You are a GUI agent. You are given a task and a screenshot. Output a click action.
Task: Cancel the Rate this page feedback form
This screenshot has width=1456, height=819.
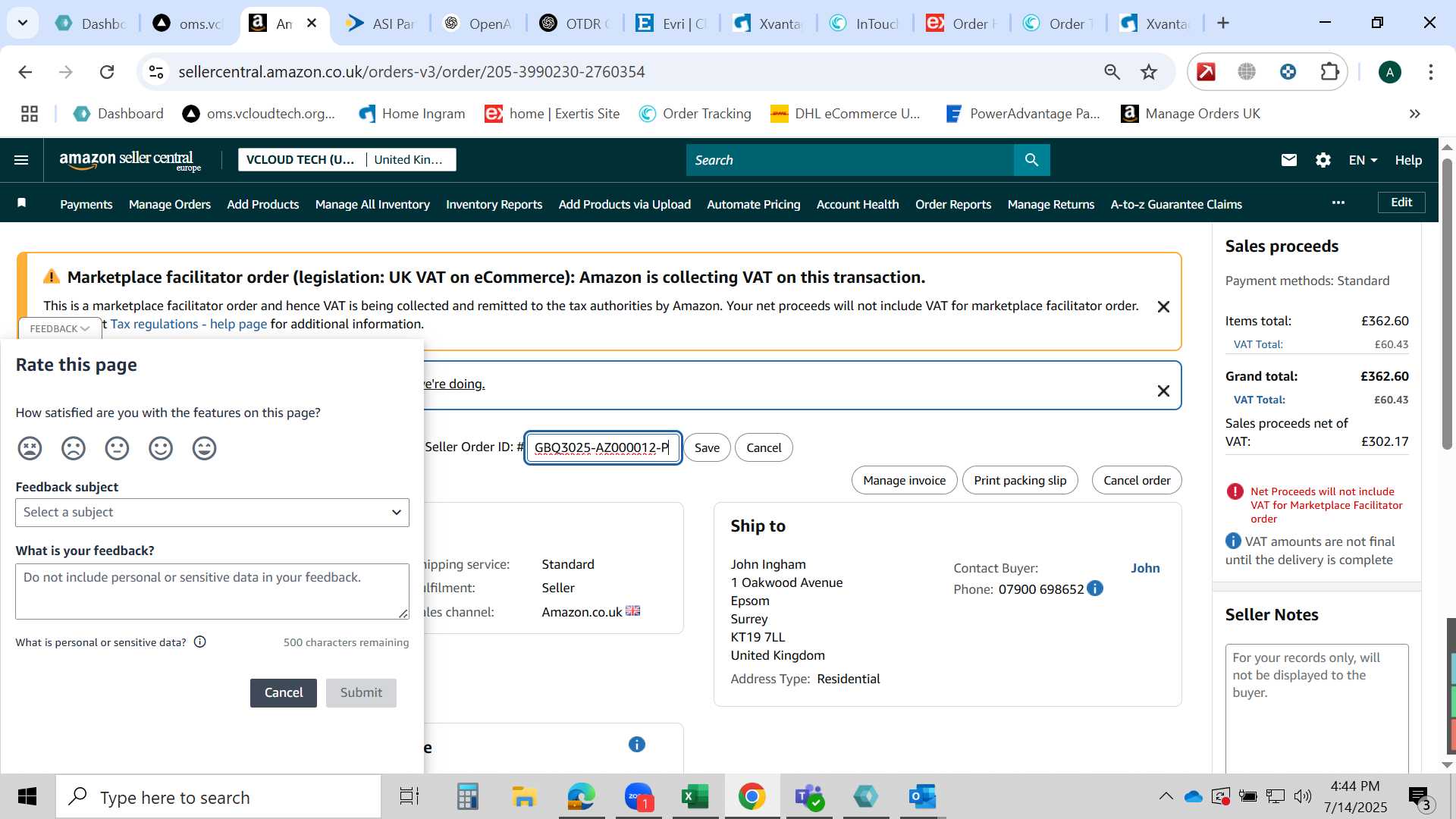pyautogui.click(x=284, y=692)
